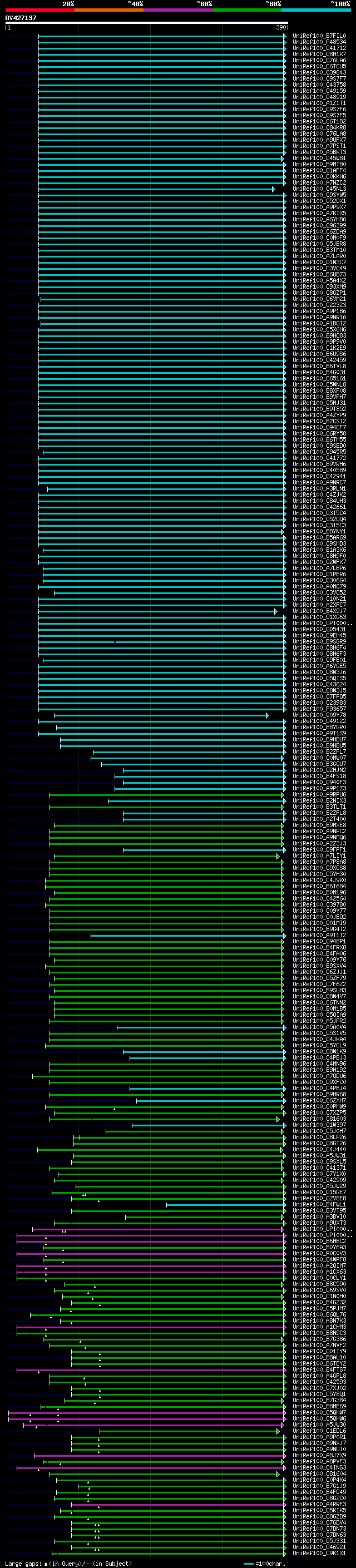Open UniRef100_A7LIY1 hit
356x1568 pixels.
coord(319,856)
